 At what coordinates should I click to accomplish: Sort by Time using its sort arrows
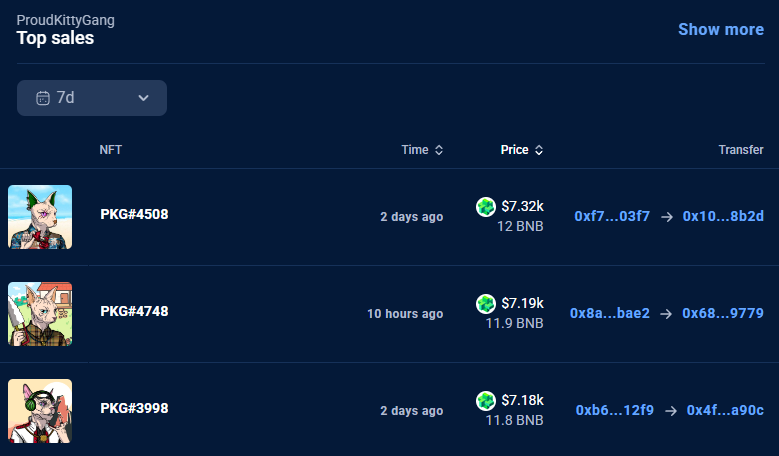click(x=438, y=150)
